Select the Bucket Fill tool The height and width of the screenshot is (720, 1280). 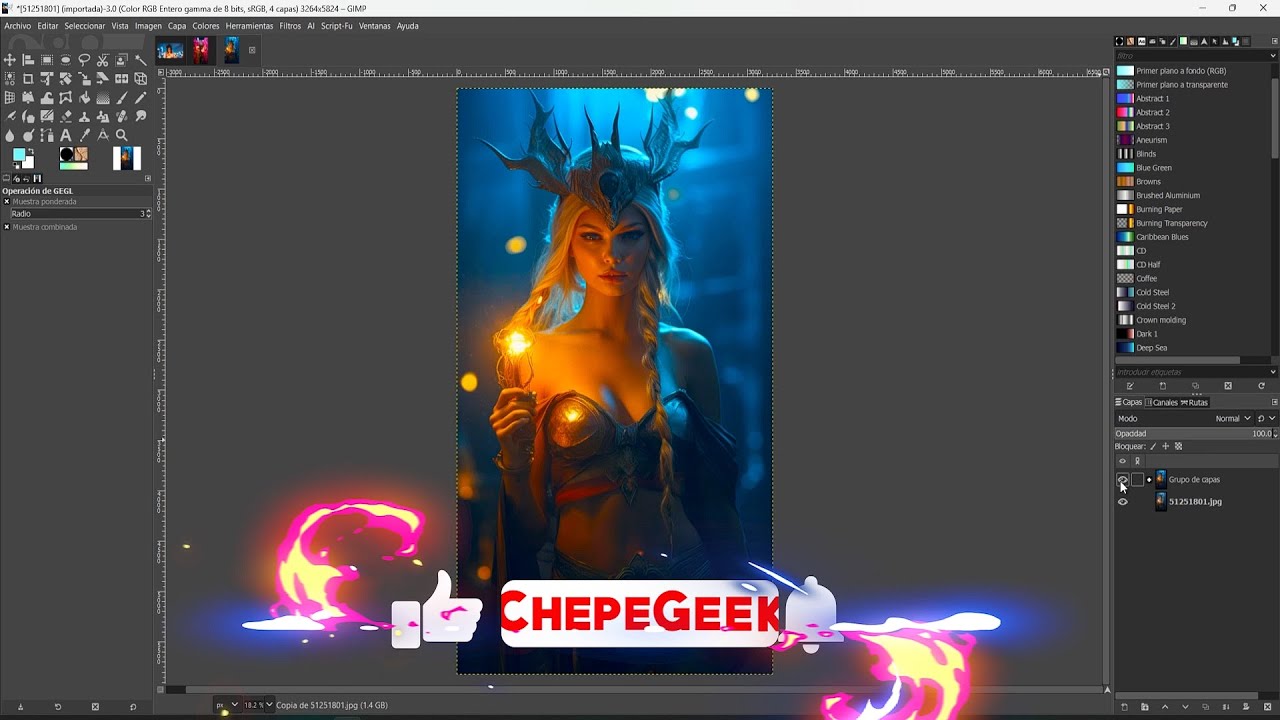click(x=84, y=97)
